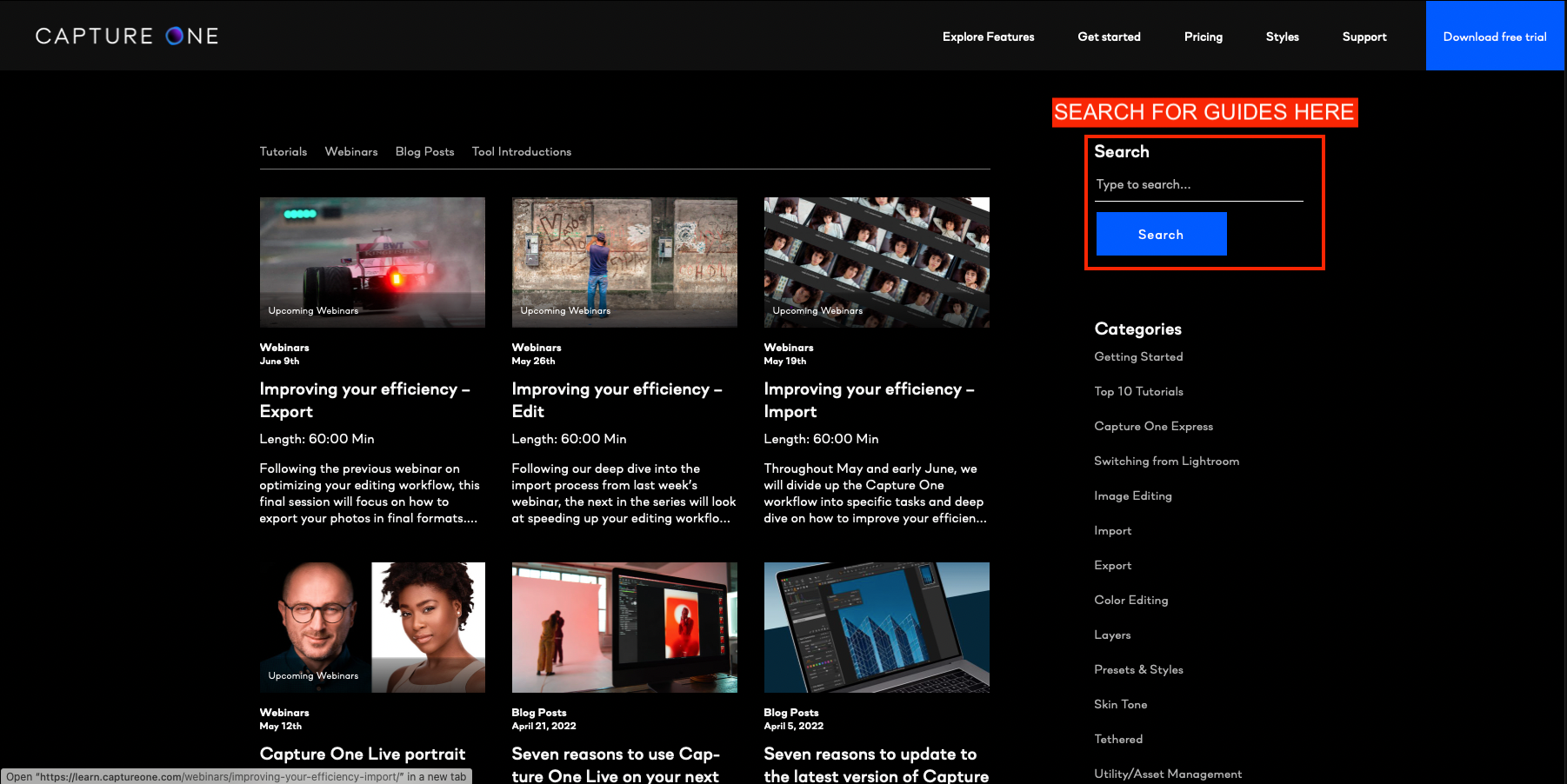Open 'Seven reasons to use Capture One Live' title

click(616, 765)
